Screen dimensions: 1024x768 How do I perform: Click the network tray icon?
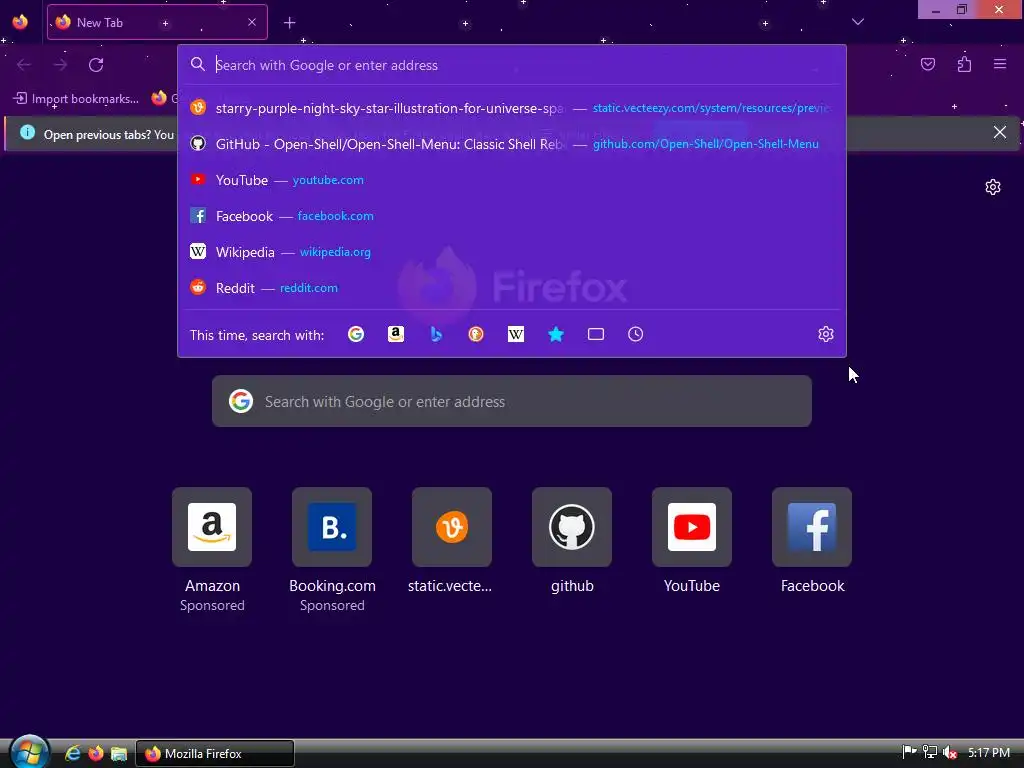929,753
